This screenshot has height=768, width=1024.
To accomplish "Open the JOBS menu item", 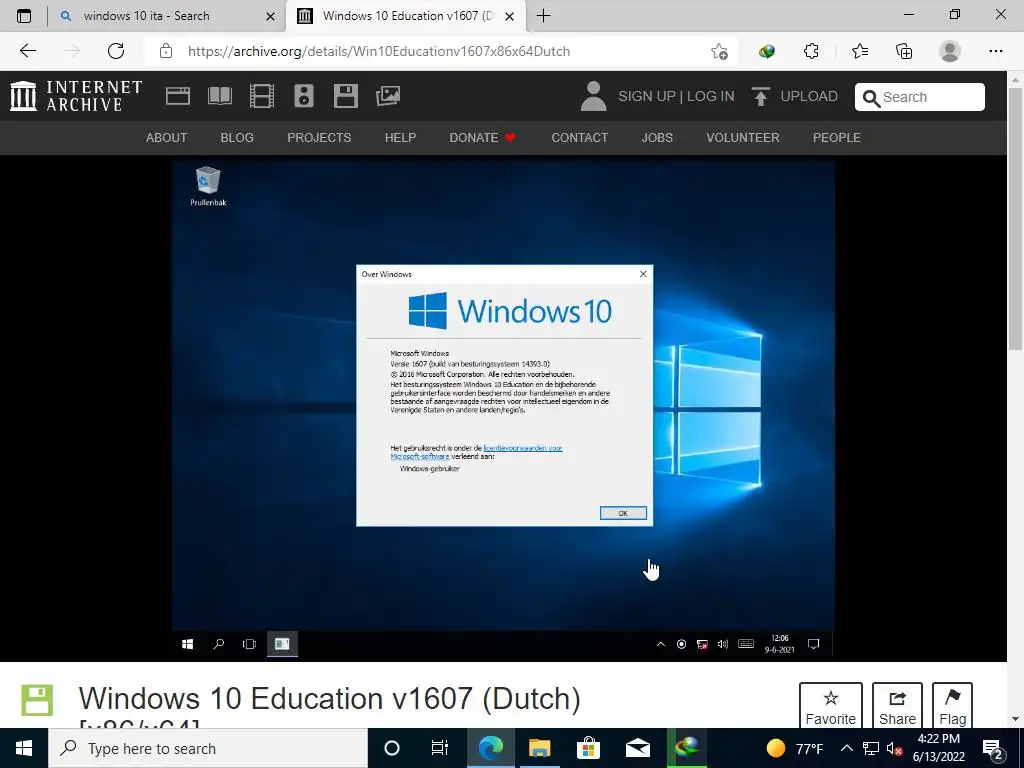I will point(657,138).
